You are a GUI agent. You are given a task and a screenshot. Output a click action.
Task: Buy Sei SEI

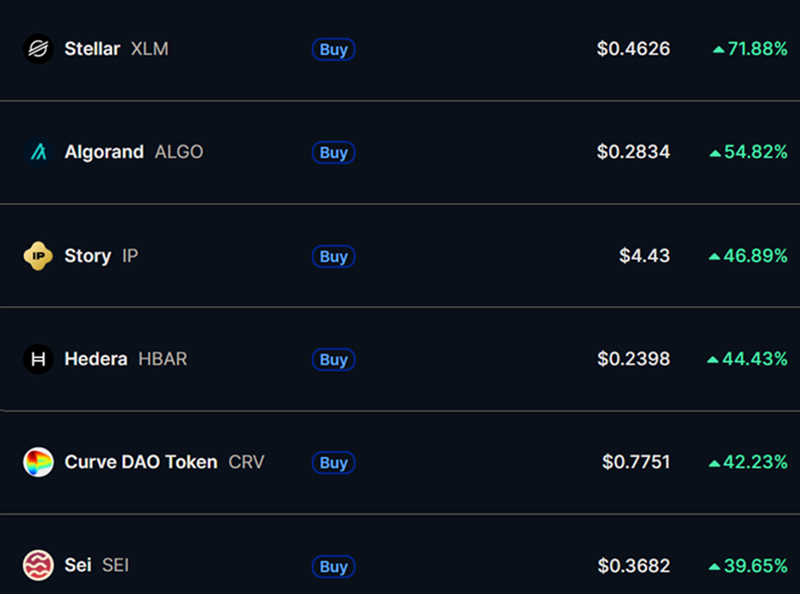[x=334, y=566]
